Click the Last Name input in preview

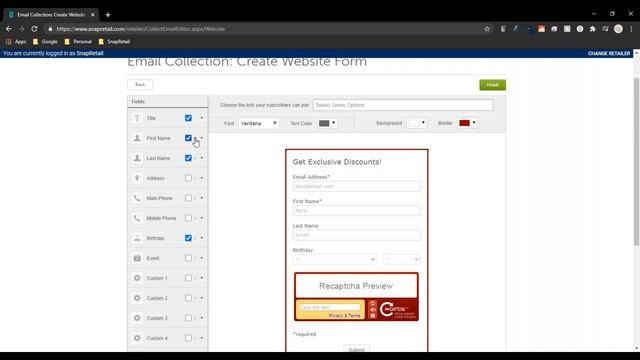tap(356, 235)
